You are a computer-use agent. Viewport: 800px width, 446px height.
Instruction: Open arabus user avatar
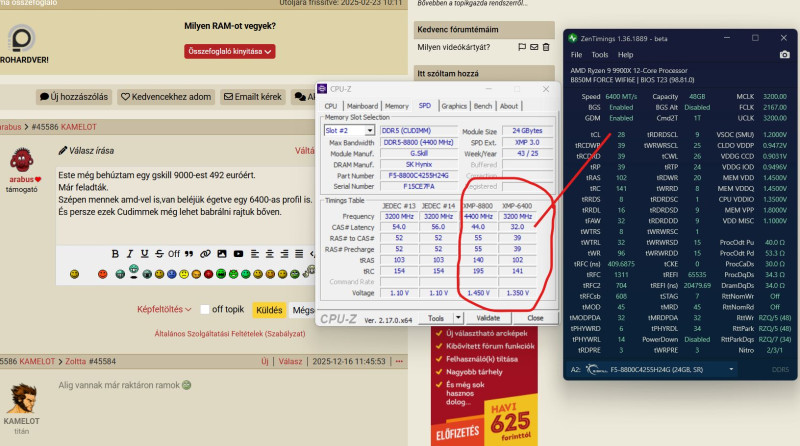pyautogui.click(x=21, y=160)
